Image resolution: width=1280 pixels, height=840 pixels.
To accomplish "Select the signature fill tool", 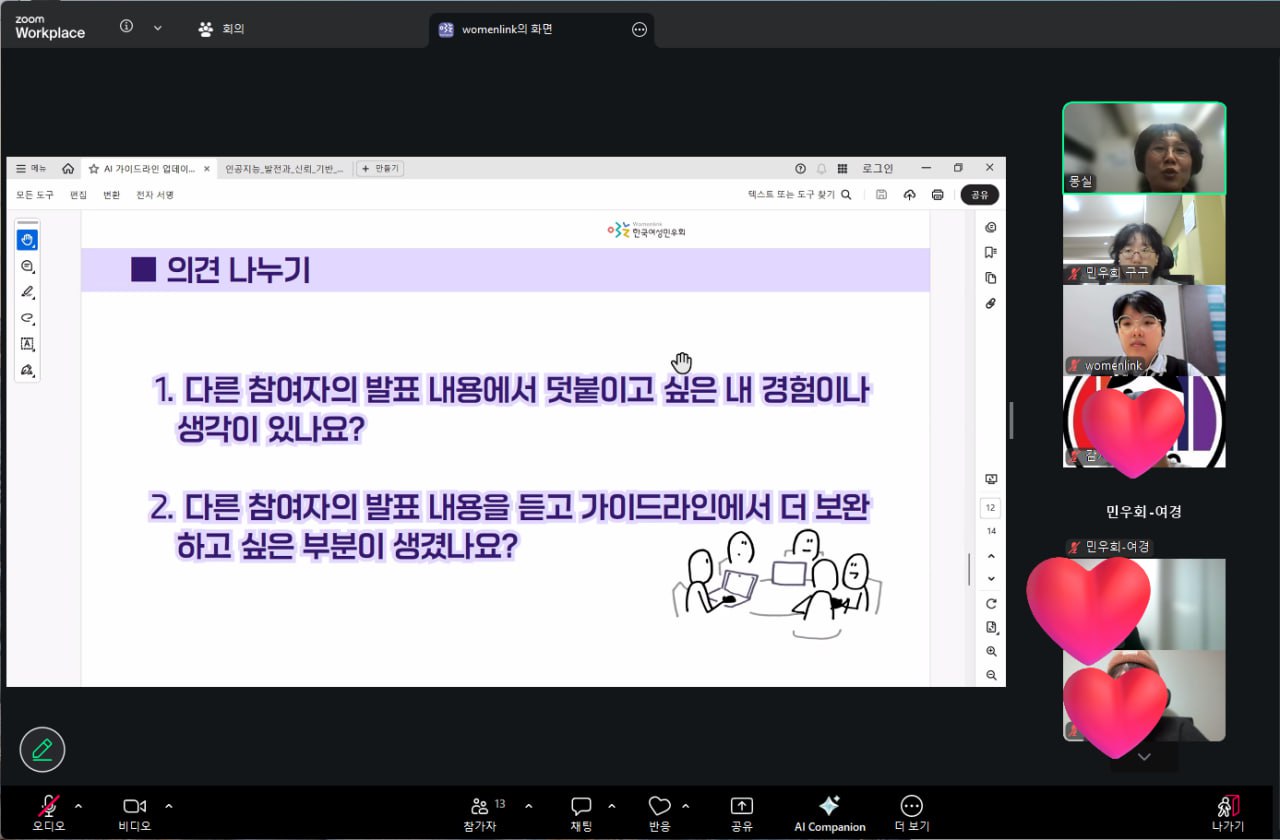I will [x=27, y=370].
